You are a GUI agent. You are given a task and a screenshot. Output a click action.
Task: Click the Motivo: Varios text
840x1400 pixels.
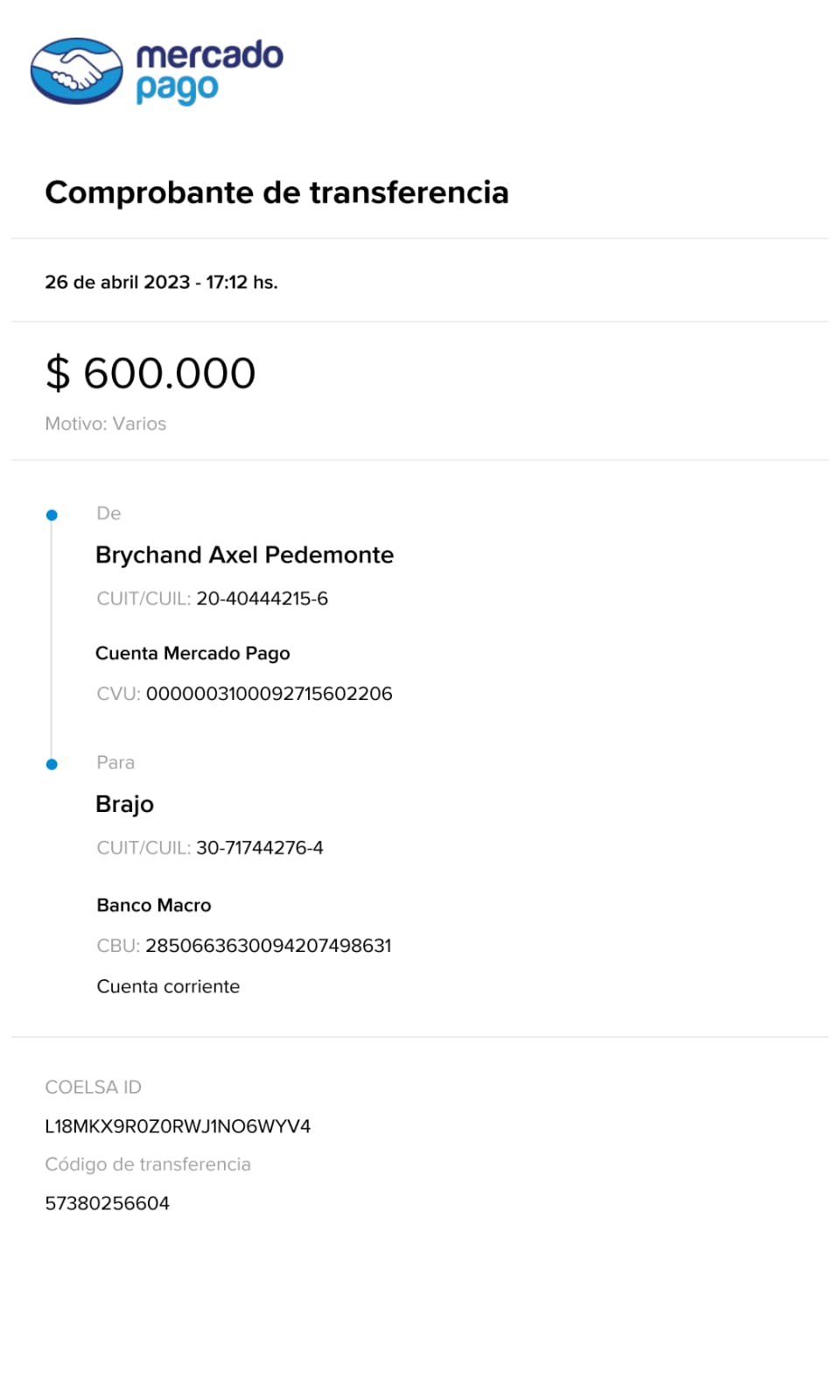(x=105, y=423)
